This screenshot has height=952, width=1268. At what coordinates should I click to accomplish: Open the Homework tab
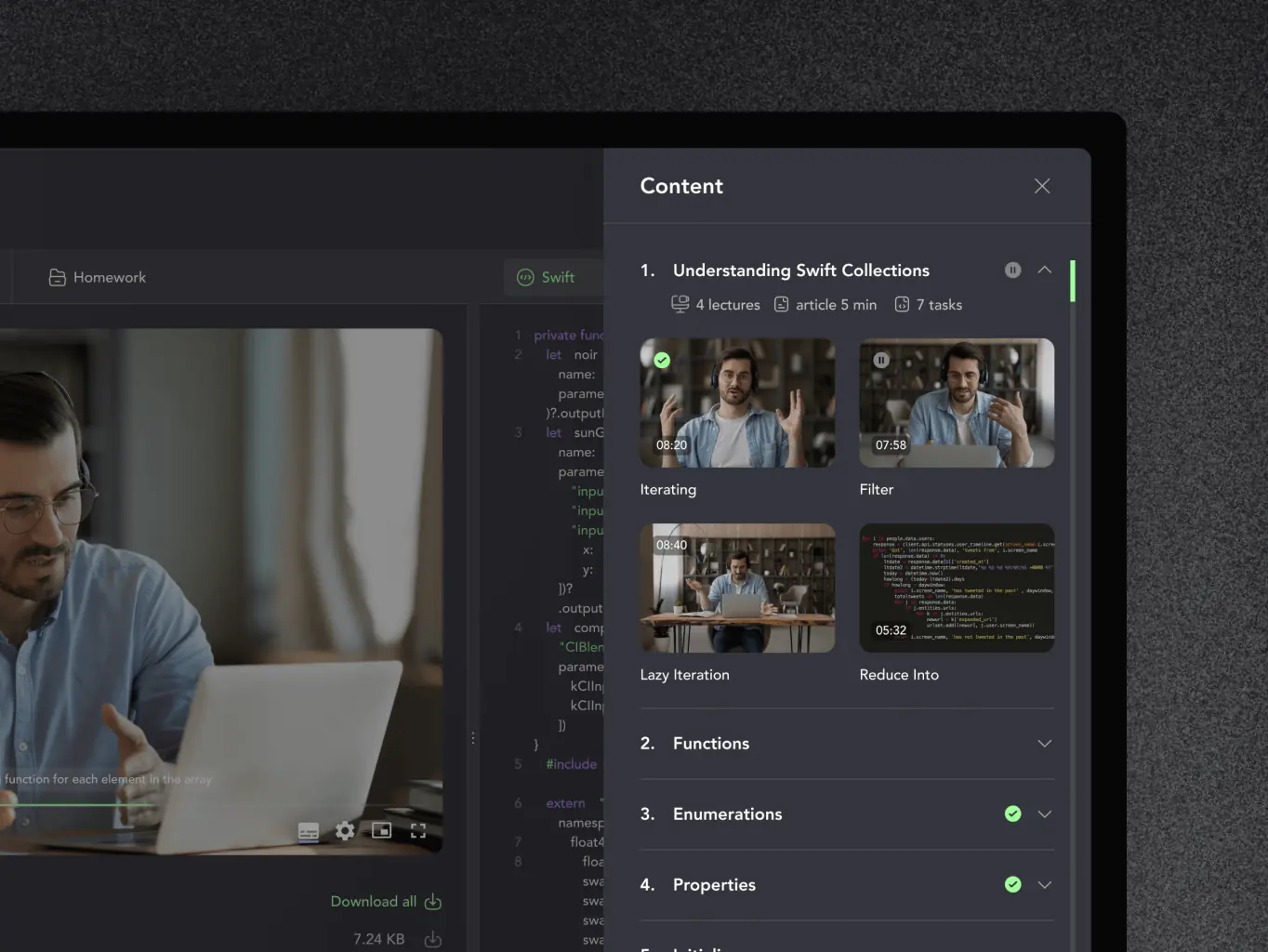pos(98,277)
